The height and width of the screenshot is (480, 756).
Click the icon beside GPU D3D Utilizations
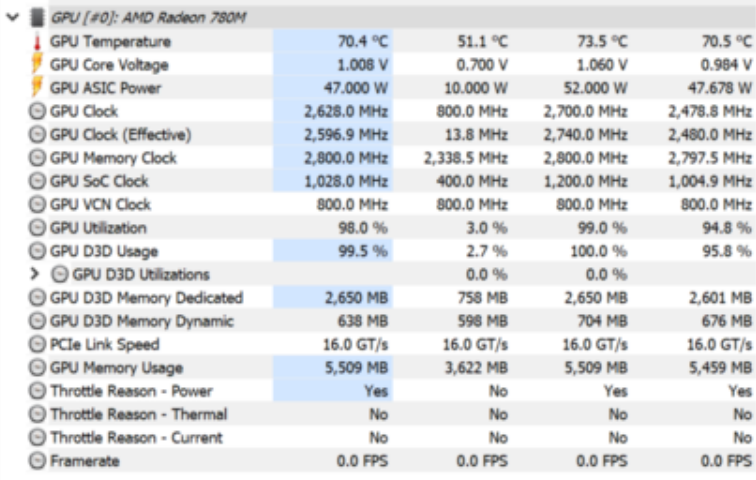point(60,274)
